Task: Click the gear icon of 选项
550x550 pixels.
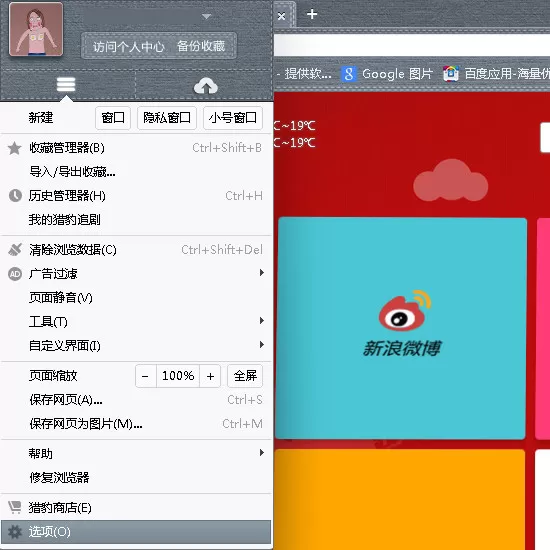Action: 15,532
